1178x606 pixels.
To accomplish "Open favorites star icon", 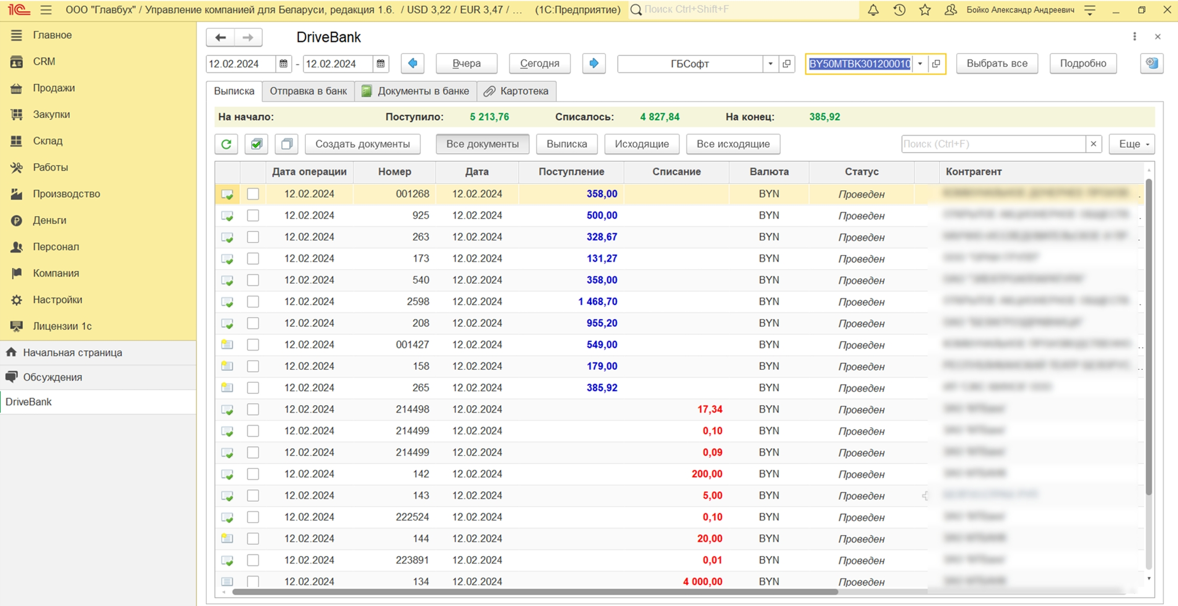I will (x=925, y=11).
